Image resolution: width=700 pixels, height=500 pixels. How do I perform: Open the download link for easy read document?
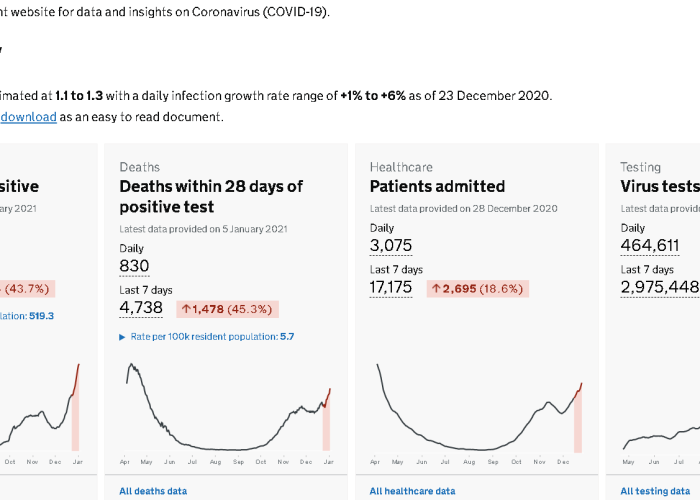click(x=28, y=117)
